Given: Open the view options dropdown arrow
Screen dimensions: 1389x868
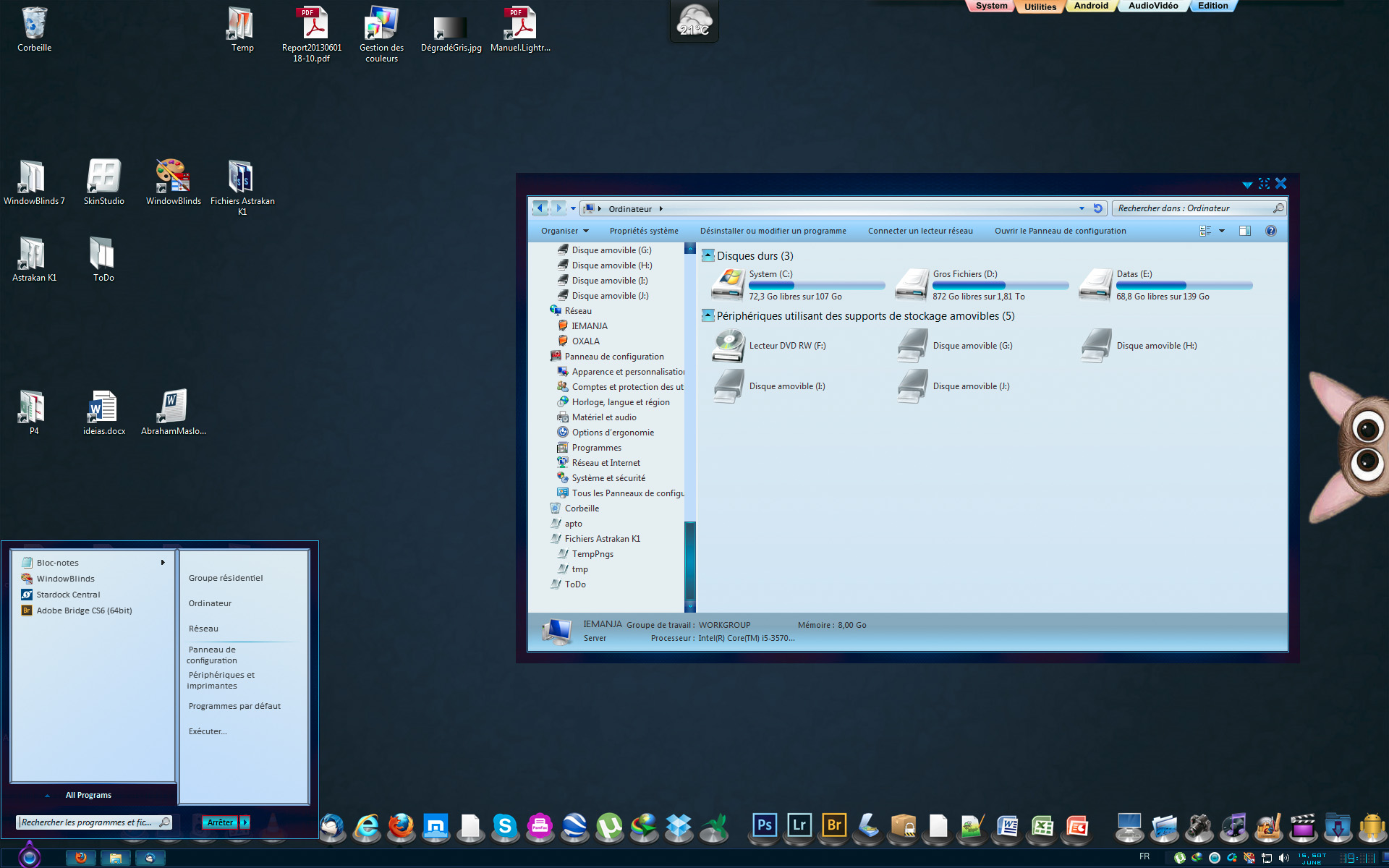Looking at the screenshot, I should (1222, 231).
